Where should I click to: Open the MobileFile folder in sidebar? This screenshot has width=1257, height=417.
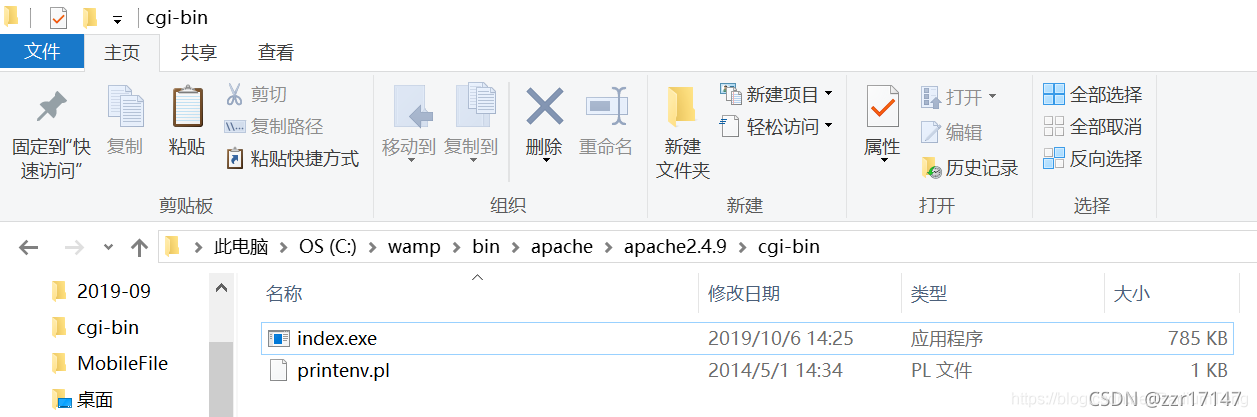(122, 363)
